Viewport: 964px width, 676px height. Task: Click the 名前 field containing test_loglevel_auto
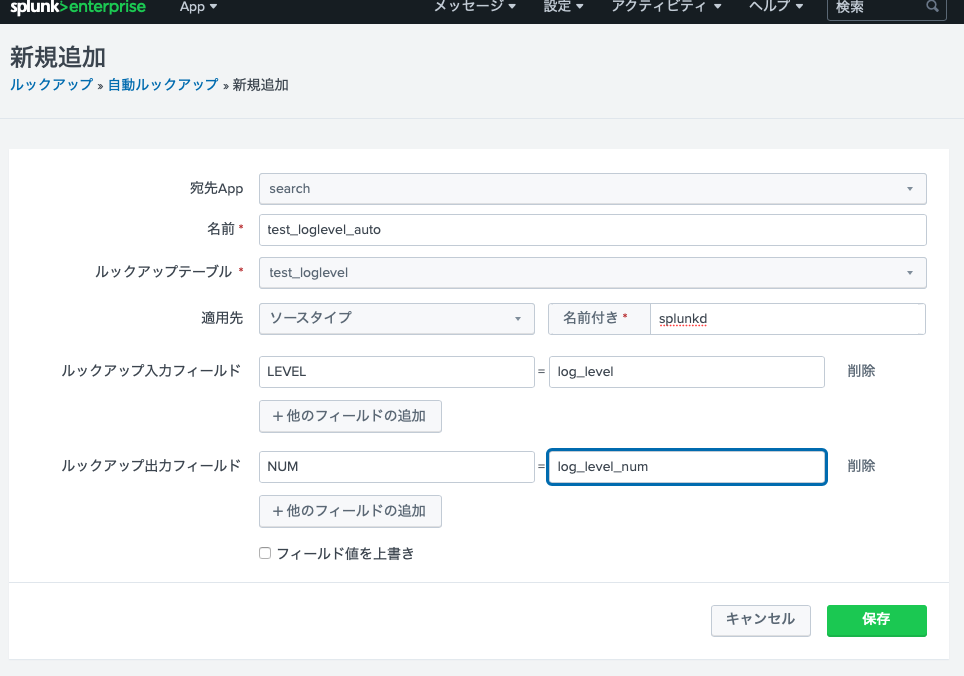592,229
